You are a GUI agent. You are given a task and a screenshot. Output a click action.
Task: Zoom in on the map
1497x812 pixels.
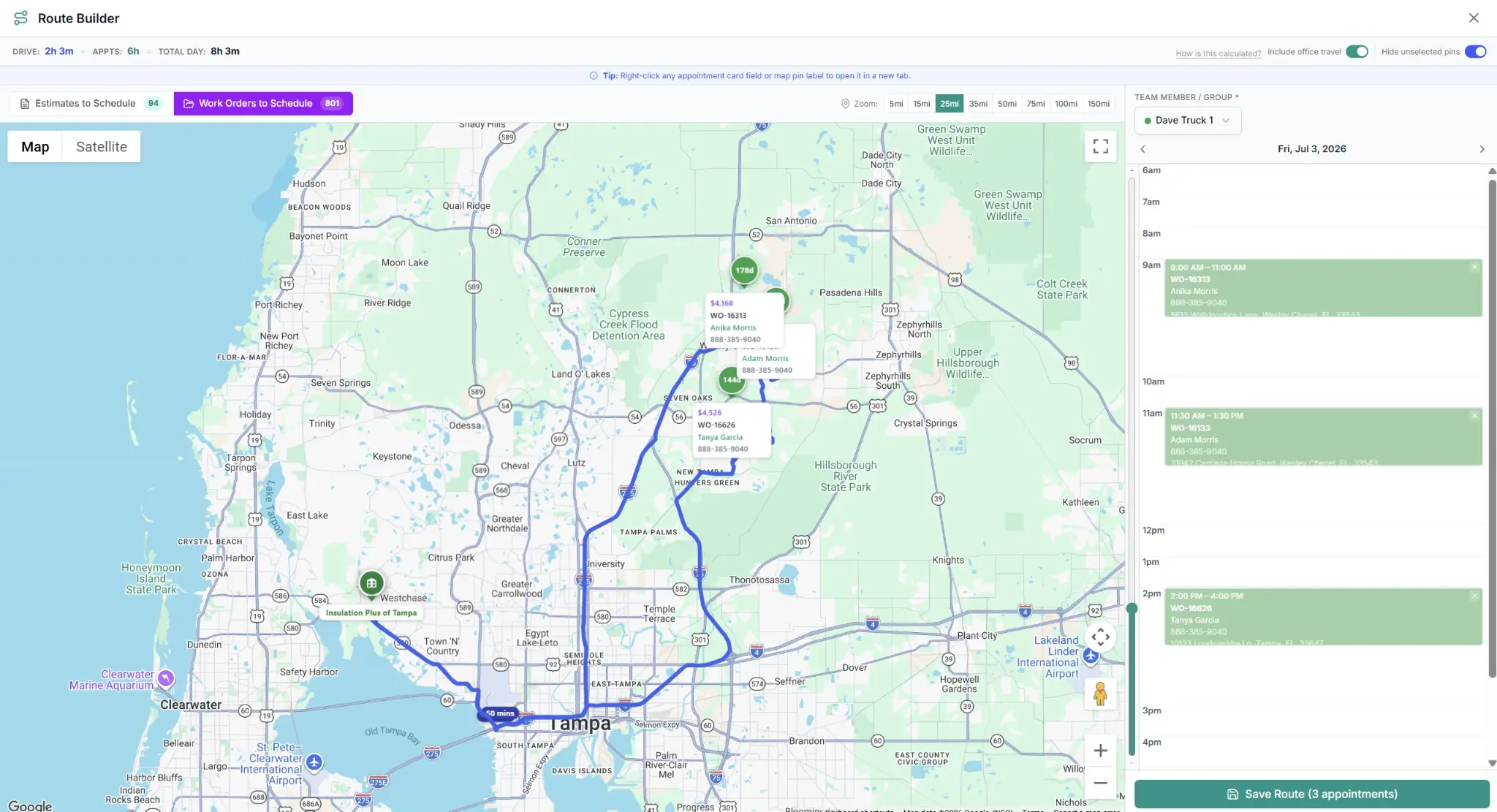pos(1100,751)
